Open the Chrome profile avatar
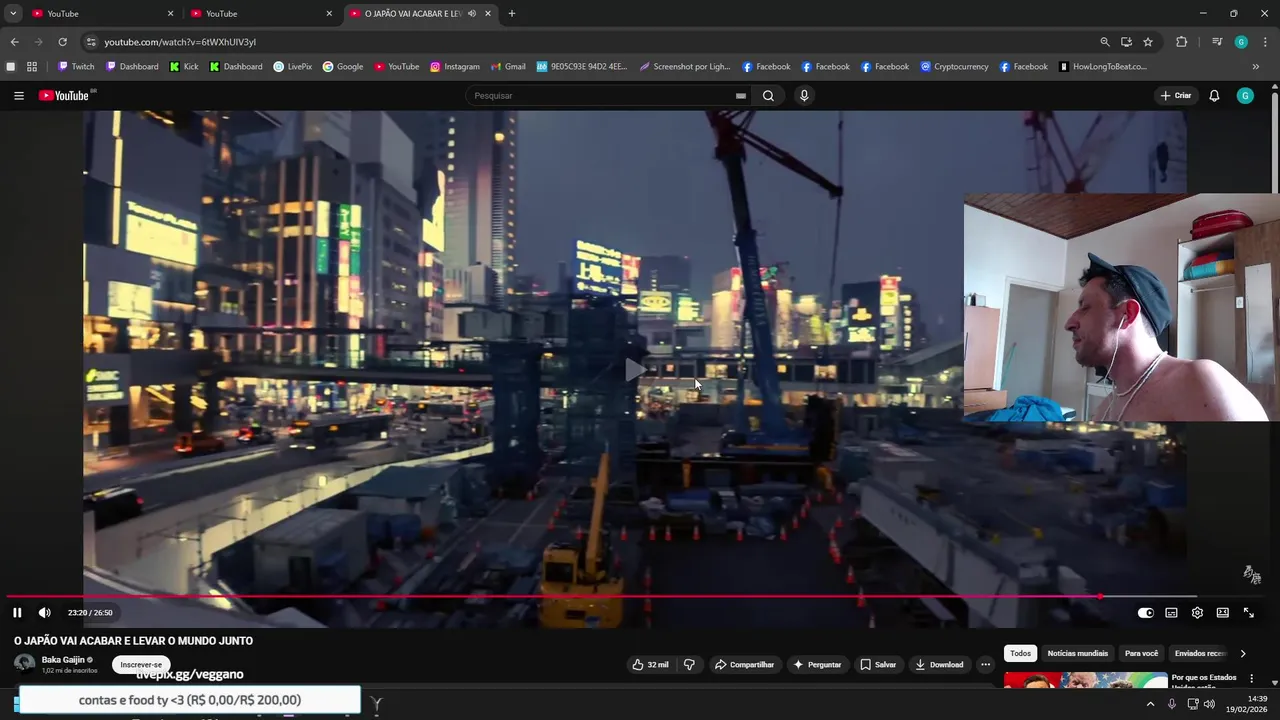Screen dimensions: 1280x720 pyautogui.click(x=1241, y=42)
